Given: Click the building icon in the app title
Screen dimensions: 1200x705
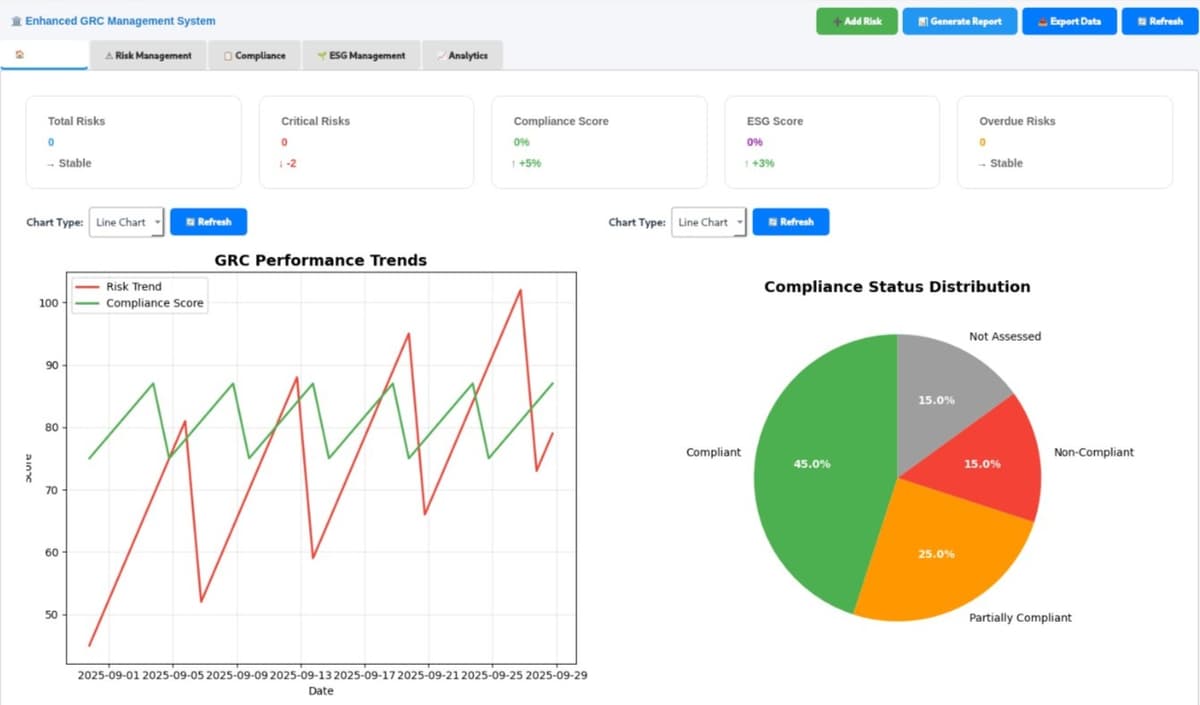Looking at the screenshot, I should pyautogui.click(x=15, y=21).
